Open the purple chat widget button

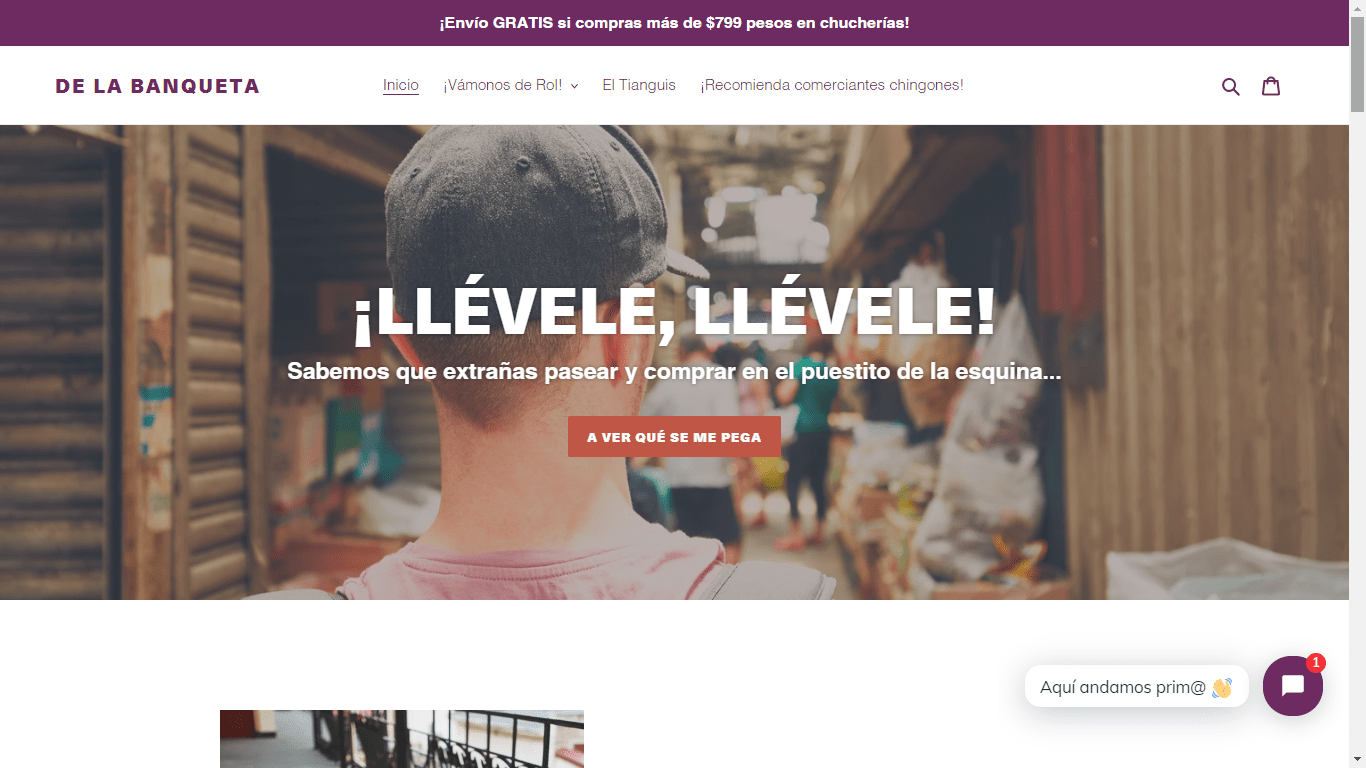1293,686
